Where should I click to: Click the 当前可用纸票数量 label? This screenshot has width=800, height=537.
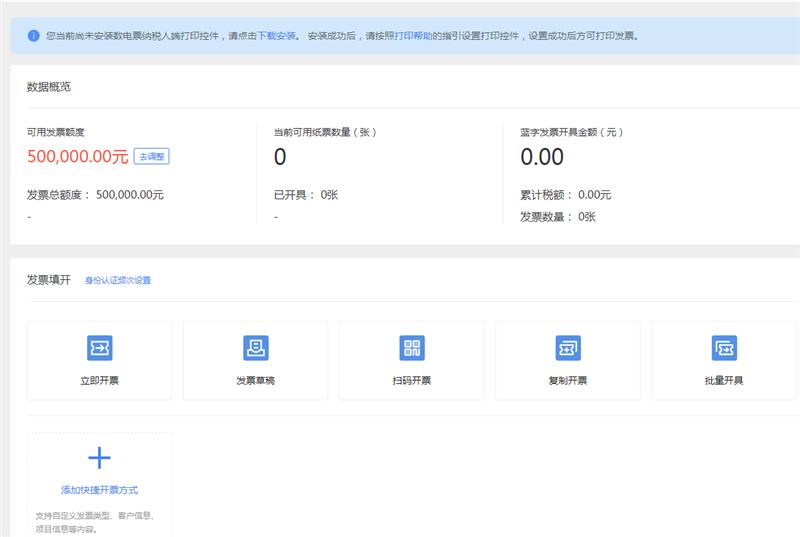325,132
